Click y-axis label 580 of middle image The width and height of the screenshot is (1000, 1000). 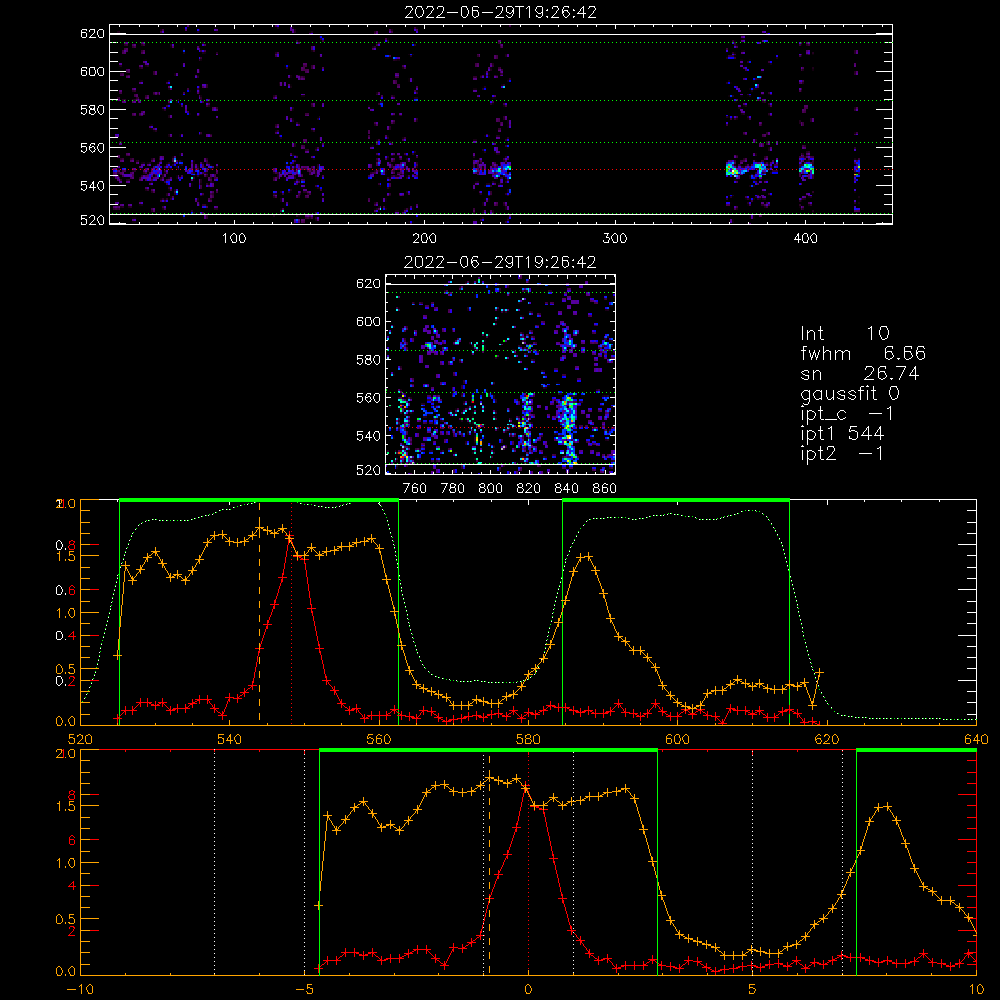(x=368, y=360)
